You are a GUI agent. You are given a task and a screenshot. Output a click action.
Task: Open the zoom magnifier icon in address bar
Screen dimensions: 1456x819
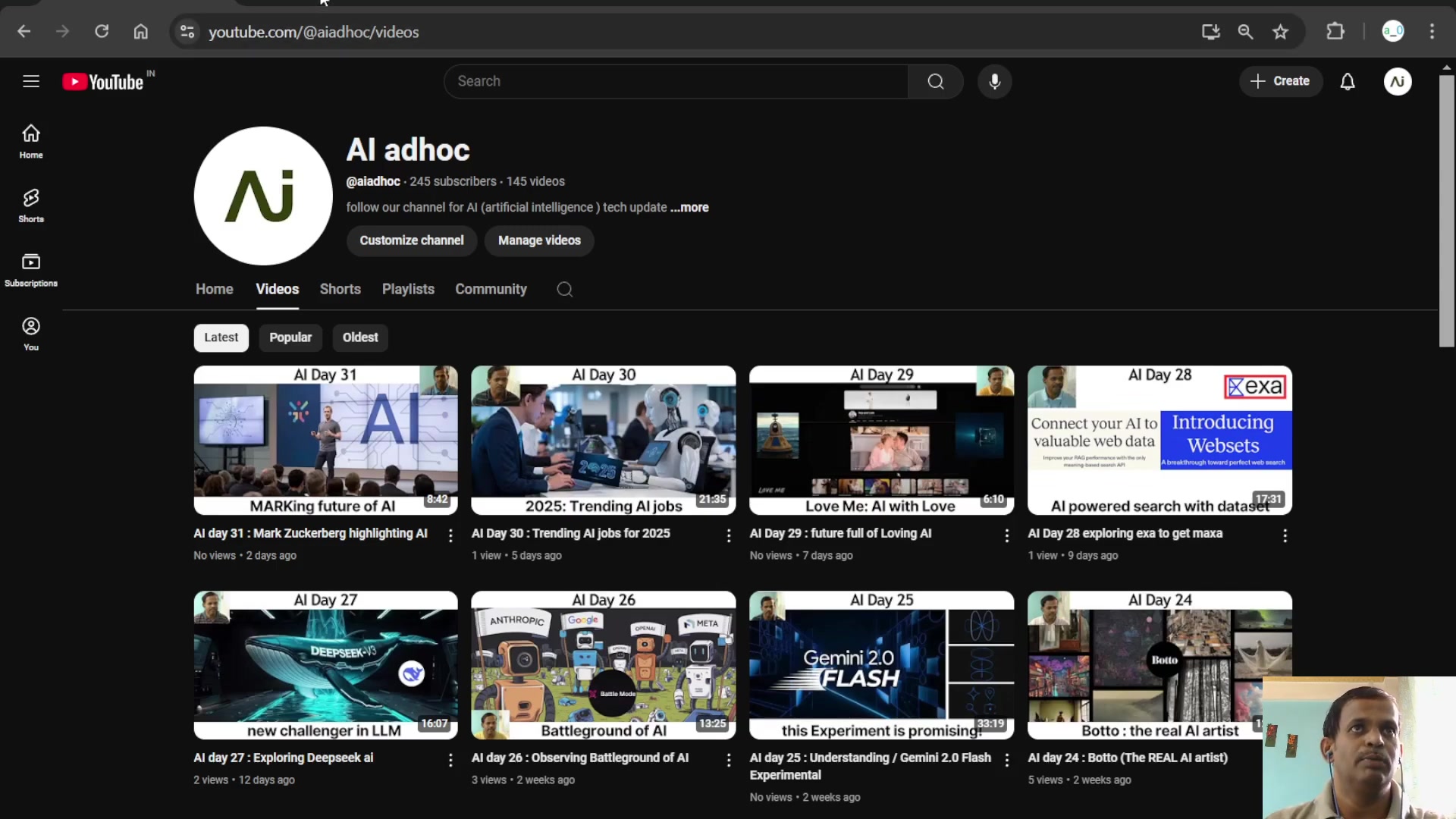[1246, 32]
